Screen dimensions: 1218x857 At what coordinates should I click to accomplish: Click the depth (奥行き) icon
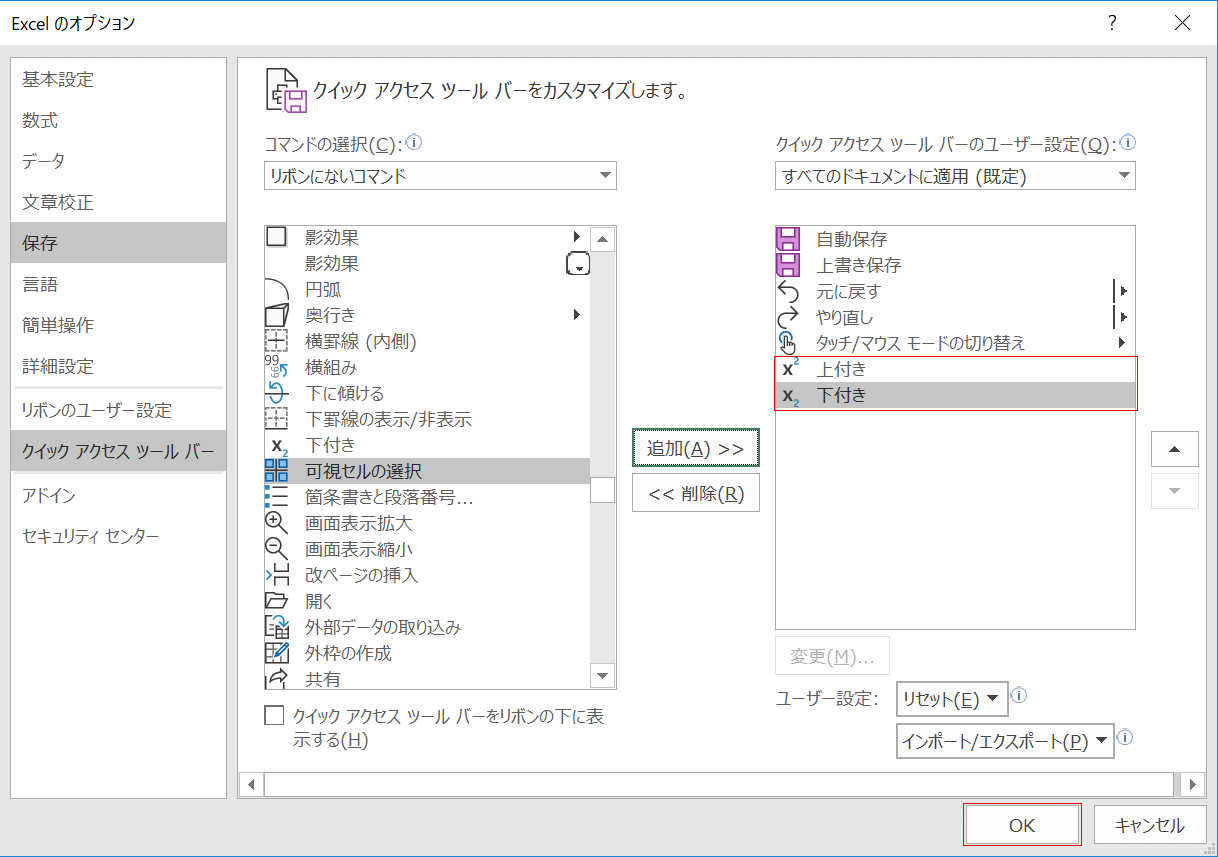pyautogui.click(x=277, y=315)
